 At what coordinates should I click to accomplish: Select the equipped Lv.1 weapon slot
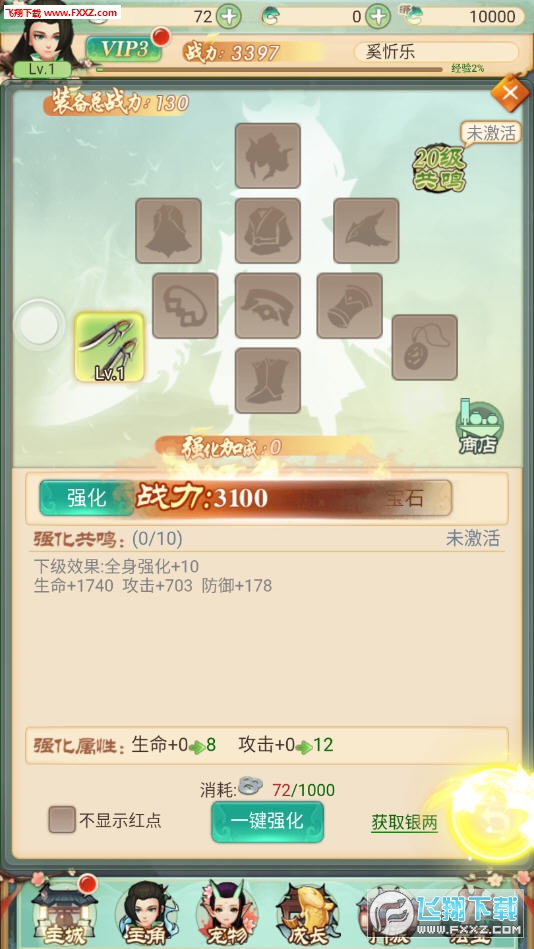point(110,347)
